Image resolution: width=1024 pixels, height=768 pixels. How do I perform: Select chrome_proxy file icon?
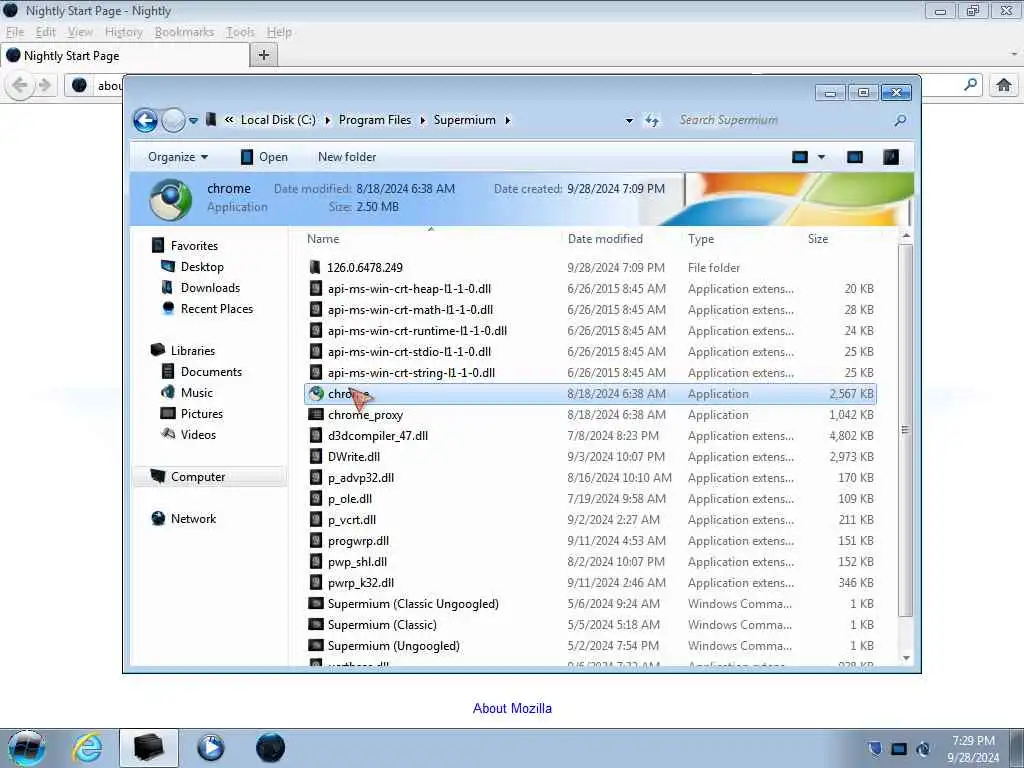click(316, 415)
